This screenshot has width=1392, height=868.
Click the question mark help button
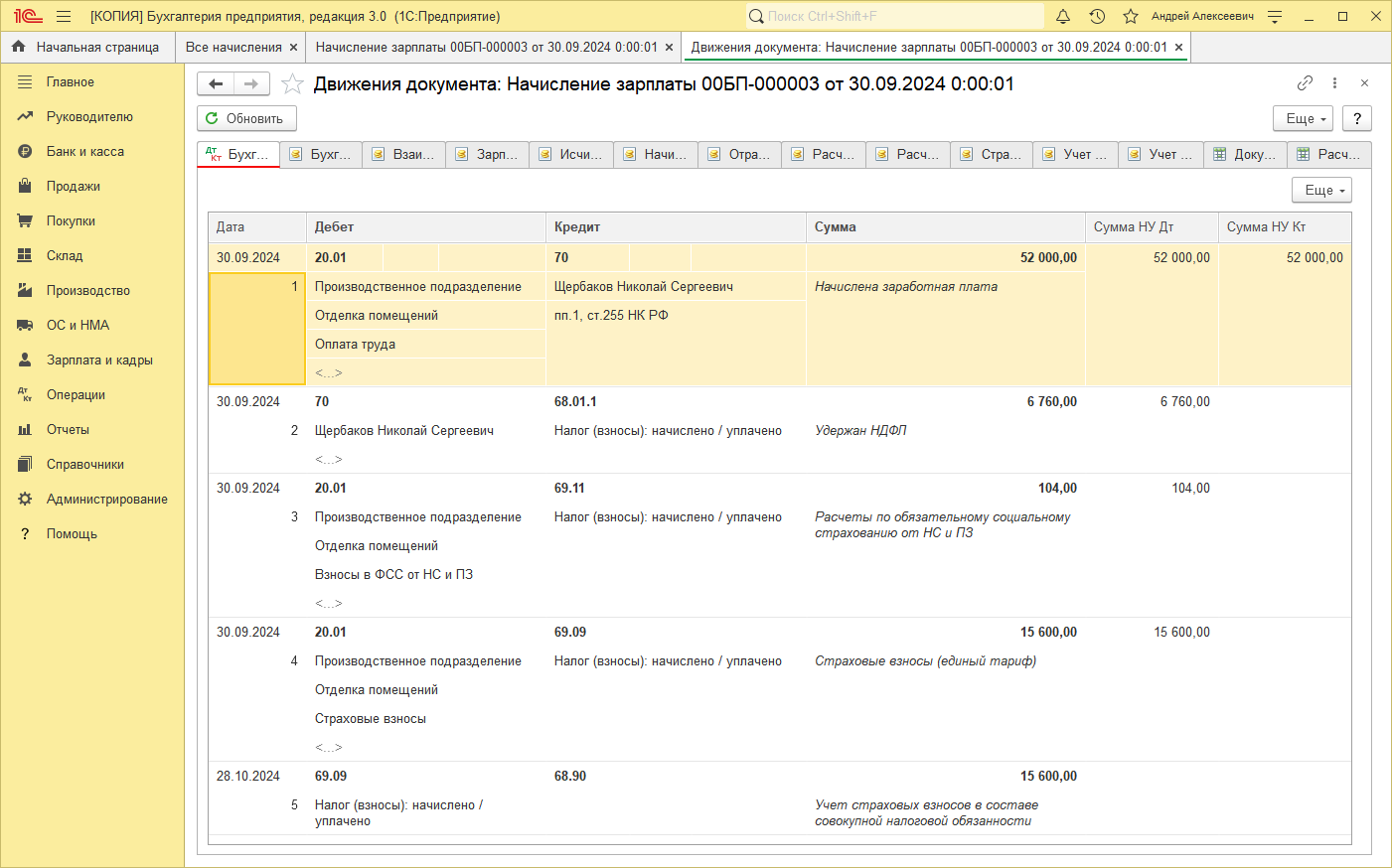(1357, 118)
